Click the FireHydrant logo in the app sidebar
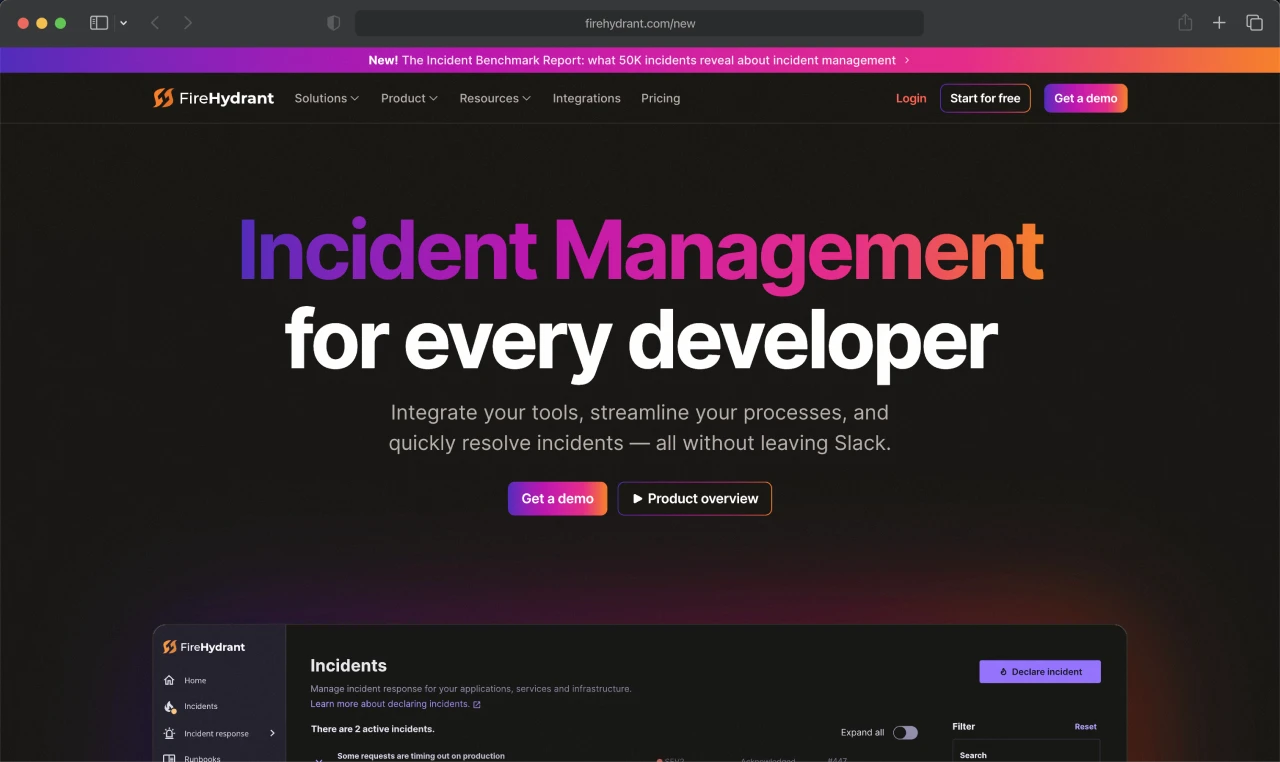The width and height of the screenshot is (1280, 762). [204, 647]
